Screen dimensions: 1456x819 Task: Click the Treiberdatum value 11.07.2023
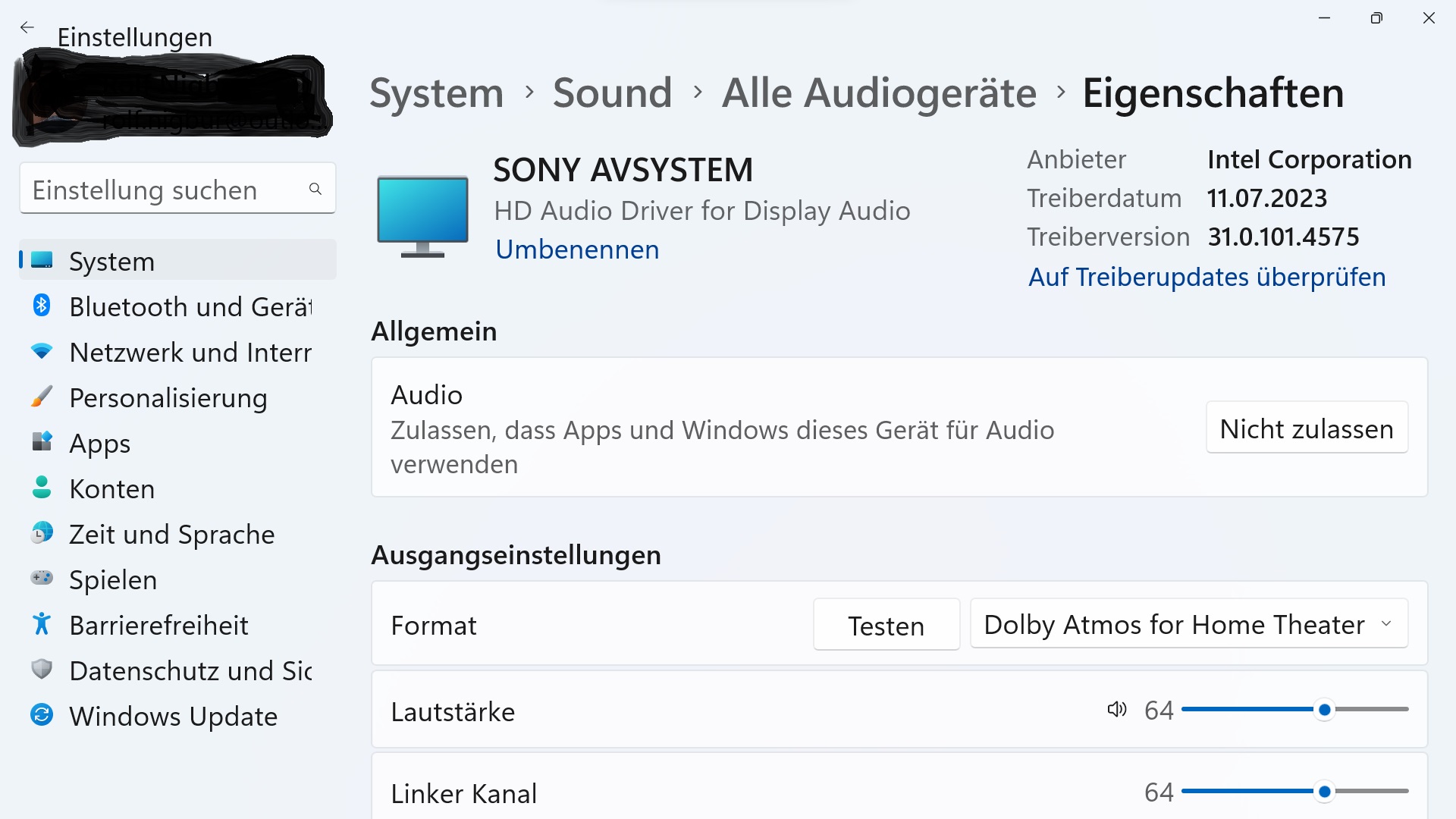pyautogui.click(x=1267, y=198)
